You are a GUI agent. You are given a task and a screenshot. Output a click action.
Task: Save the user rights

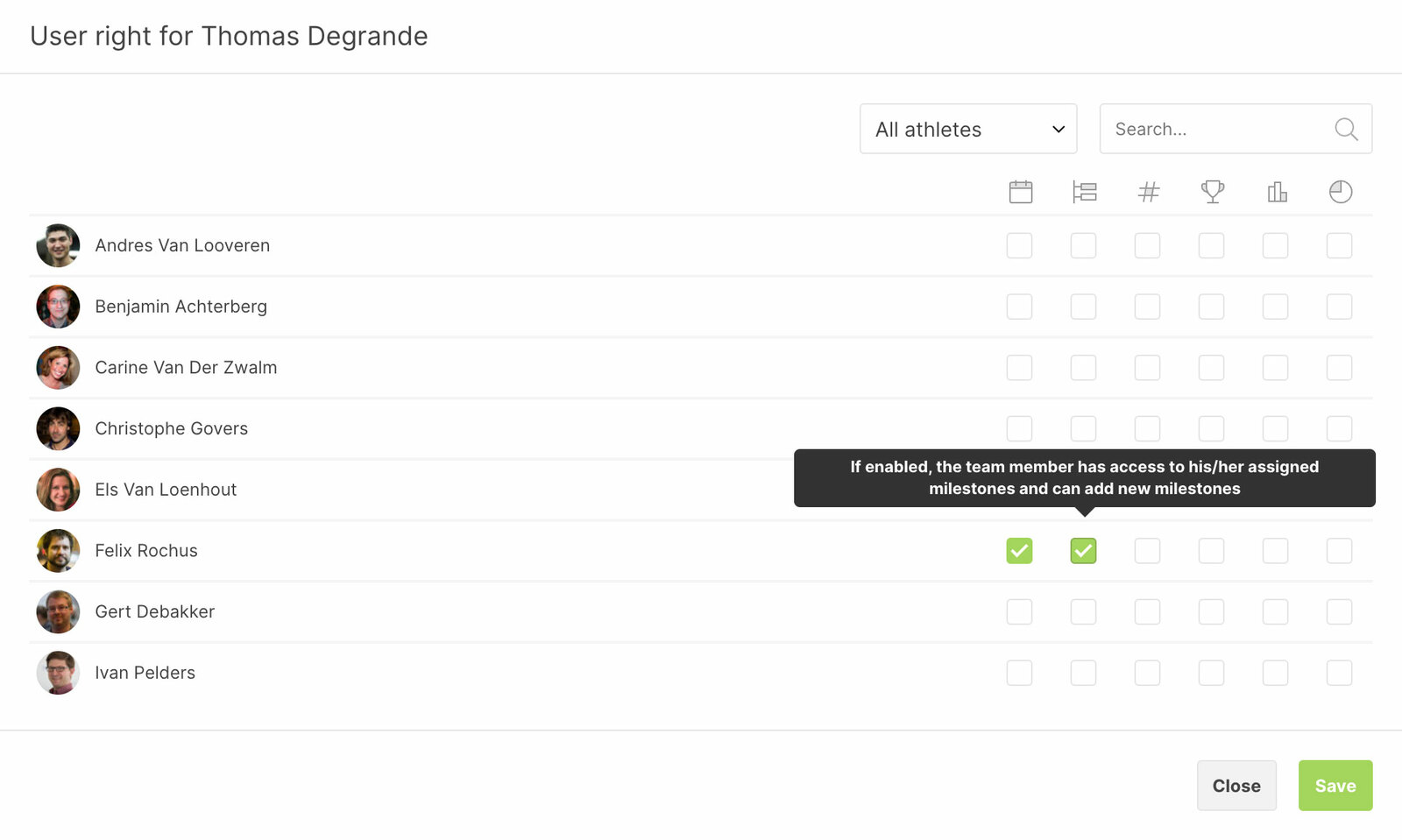point(1335,786)
